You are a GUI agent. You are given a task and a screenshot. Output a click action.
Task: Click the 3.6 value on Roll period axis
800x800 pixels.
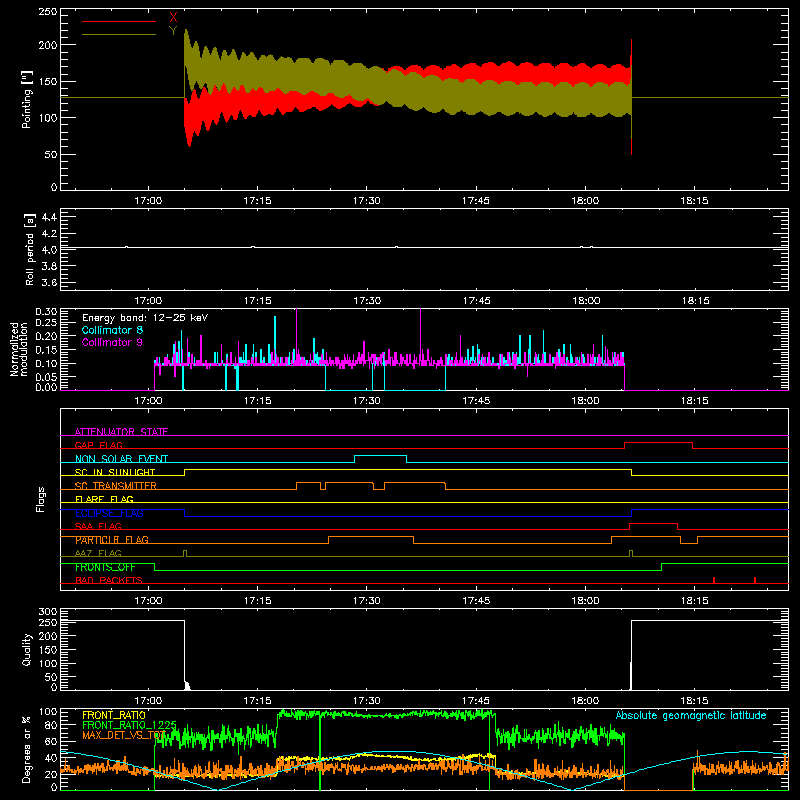point(49,282)
